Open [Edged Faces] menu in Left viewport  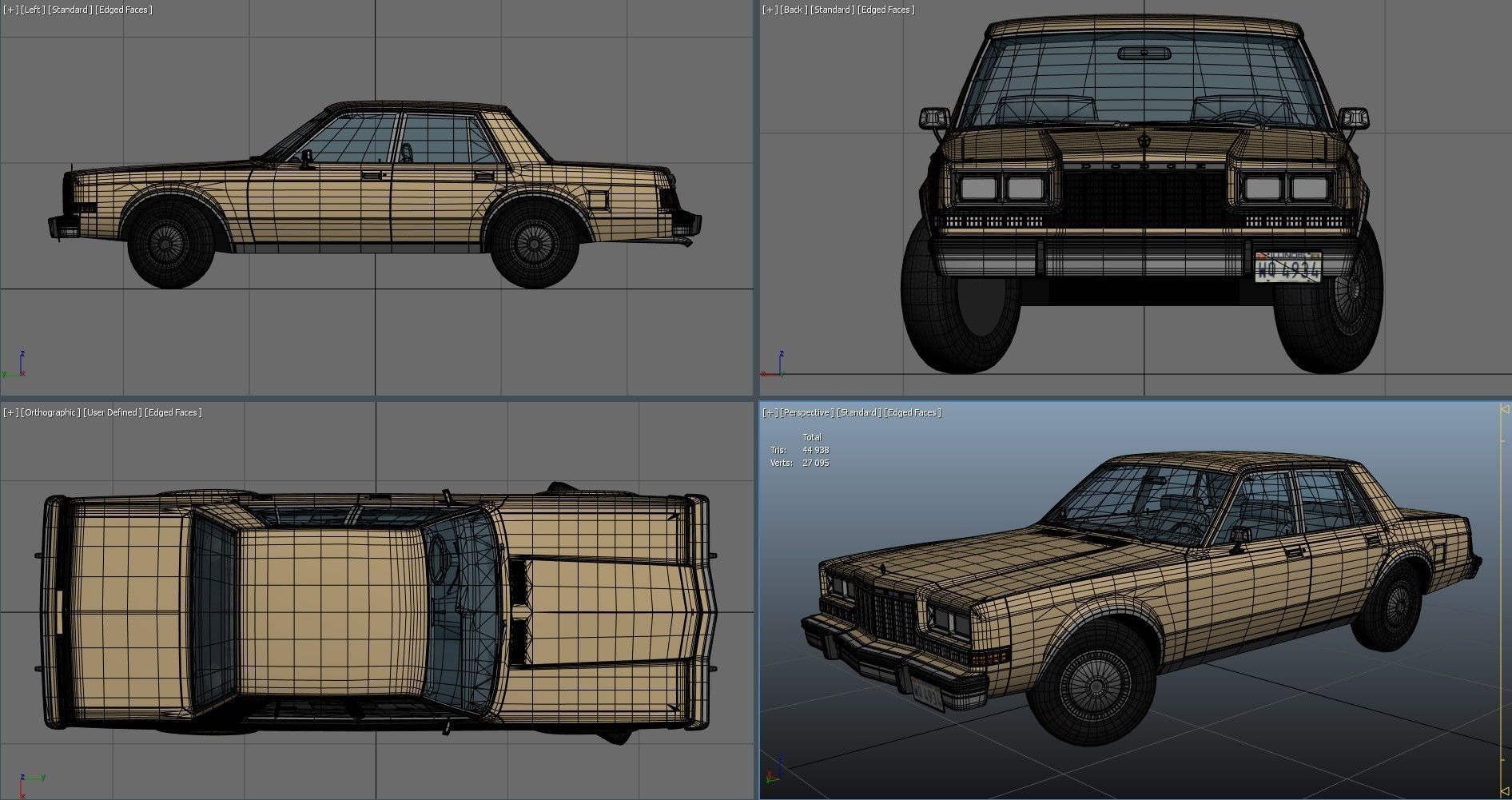[124, 10]
